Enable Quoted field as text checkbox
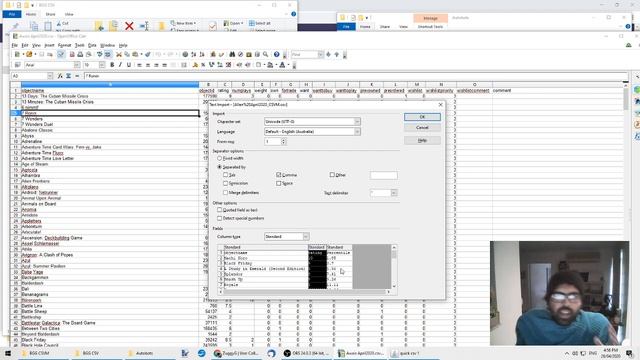The image size is (640, 360). click(x=220, y=210)
